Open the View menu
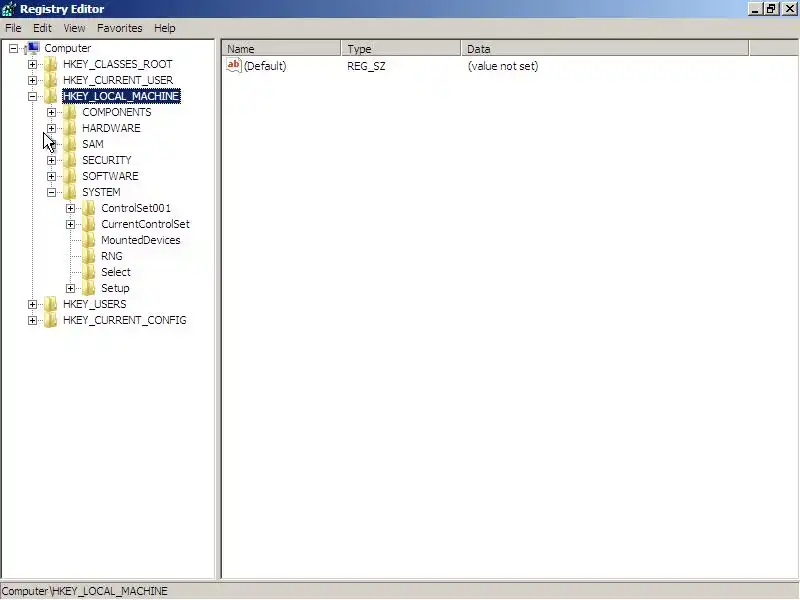 (74, 28)
